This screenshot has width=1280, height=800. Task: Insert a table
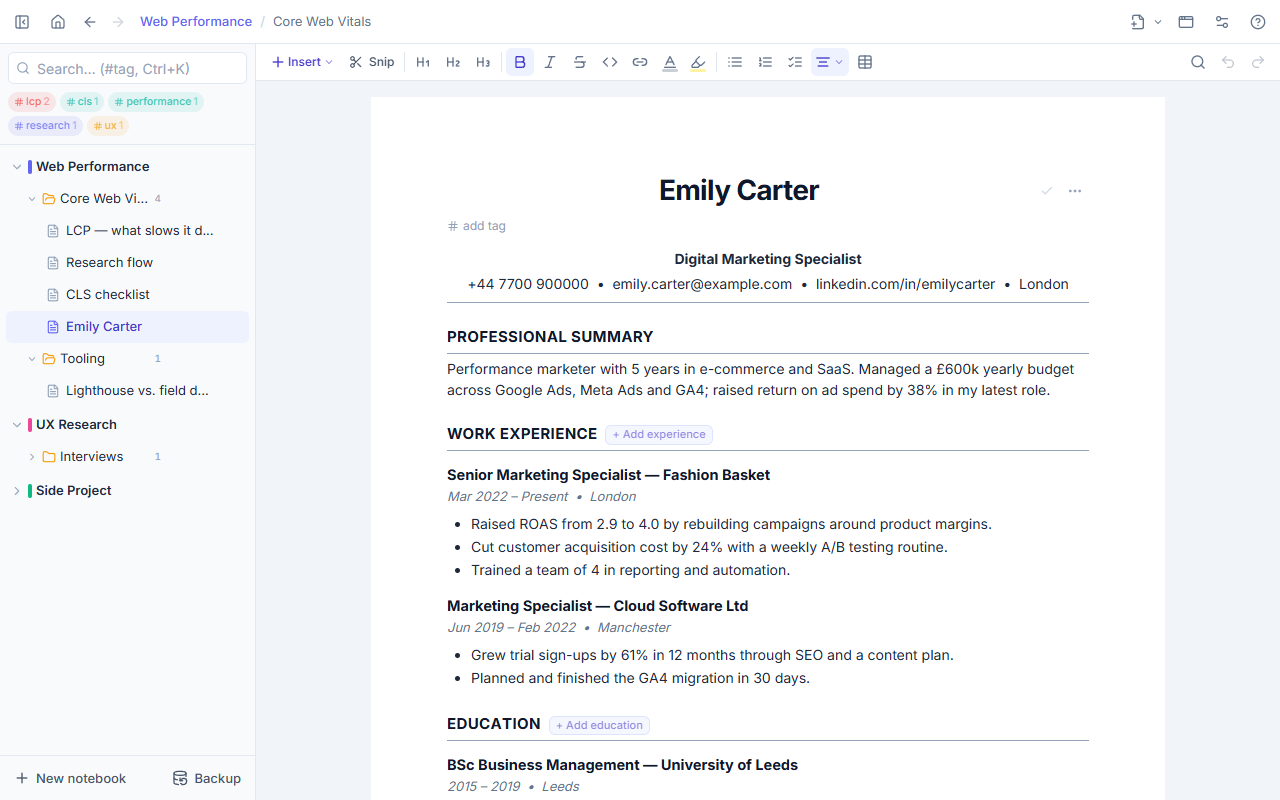pyautogui.click(x=865, y=62)
